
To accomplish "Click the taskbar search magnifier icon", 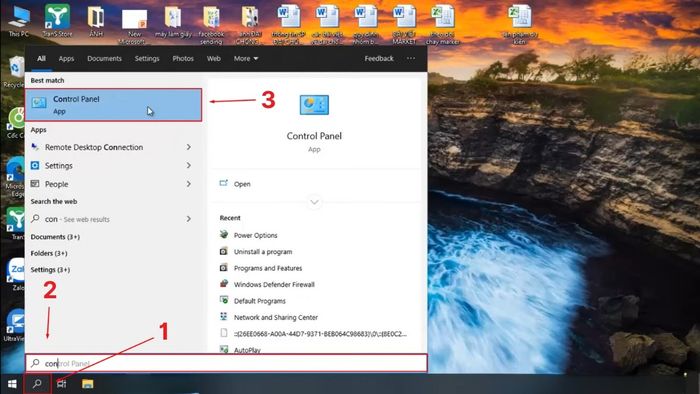I will (38, 384).
